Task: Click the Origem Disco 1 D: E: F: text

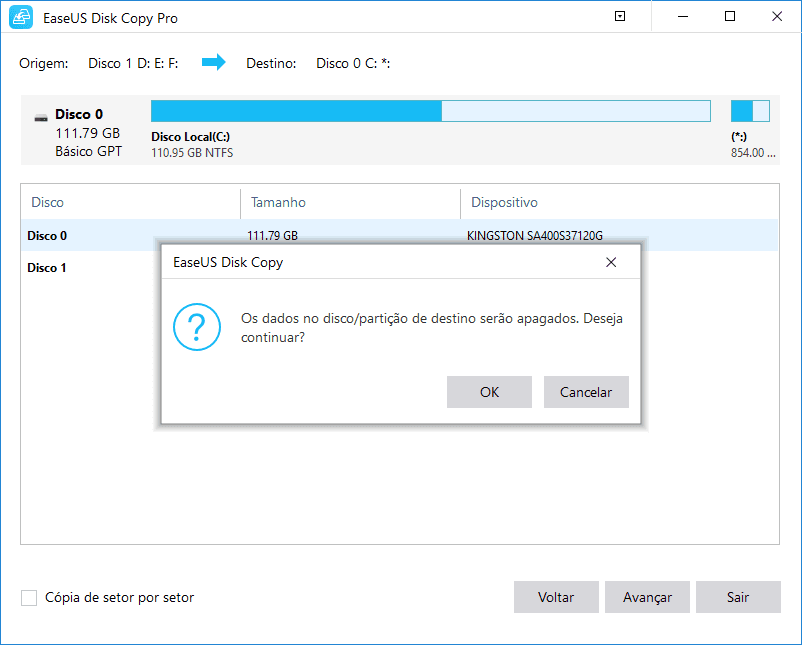Action: pyautogui.click(x=99, y=63)
